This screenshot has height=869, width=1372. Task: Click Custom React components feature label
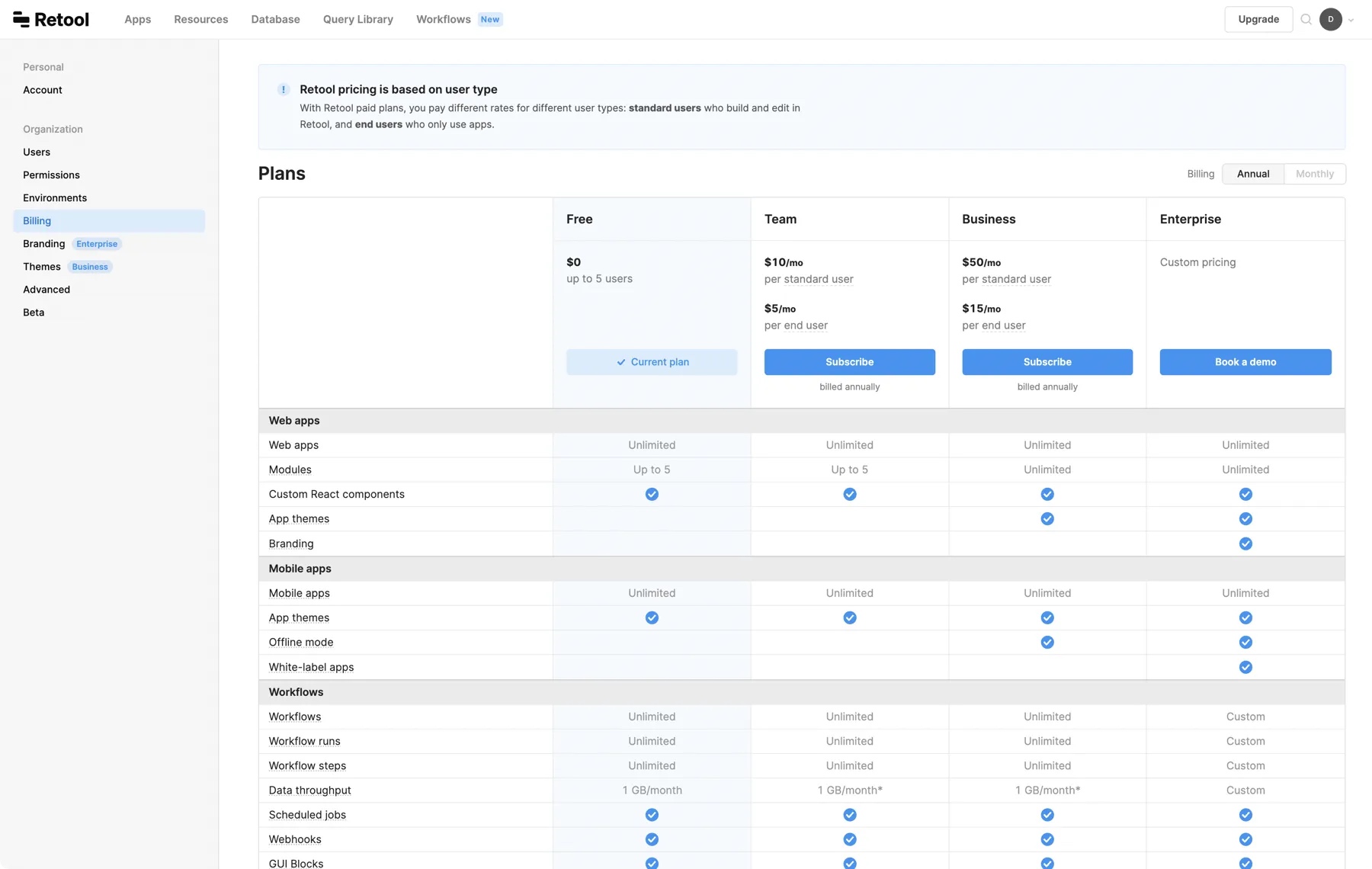click(x=336, y=494)
